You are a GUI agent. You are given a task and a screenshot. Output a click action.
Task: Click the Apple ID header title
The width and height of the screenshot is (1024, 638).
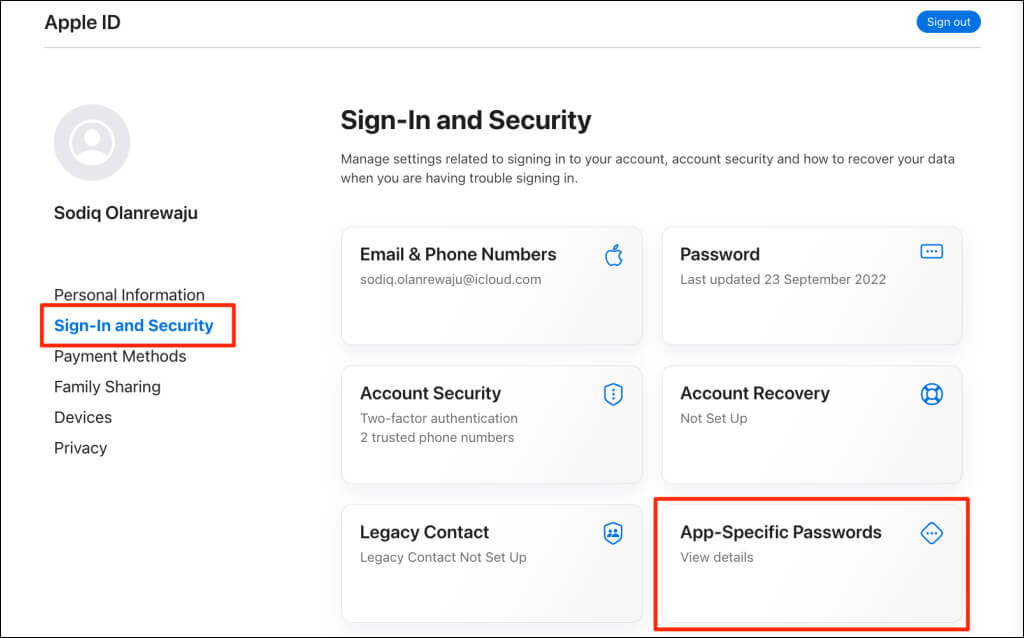[x=82, y=22]
